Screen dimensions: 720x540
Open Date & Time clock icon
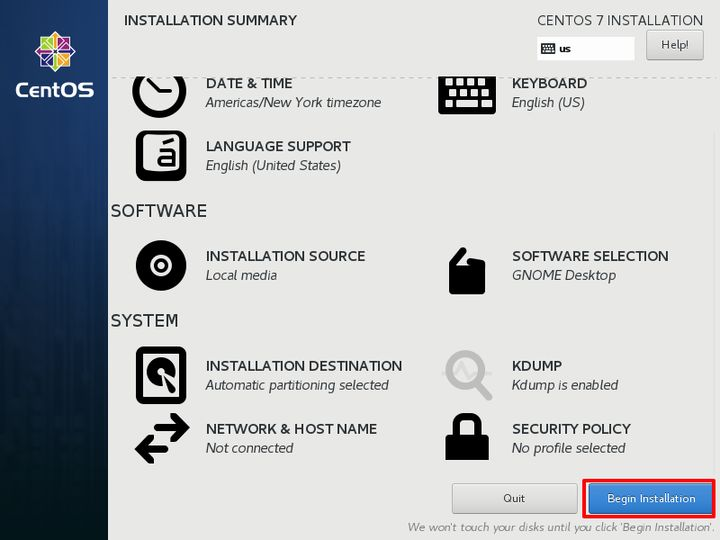[x=159, y=96]
